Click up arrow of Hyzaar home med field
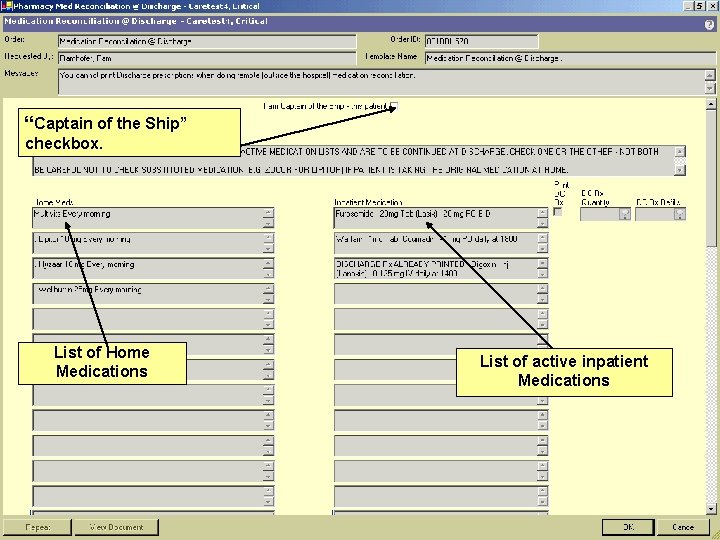Viewport: 720px width, 540px height. point(269,264)
